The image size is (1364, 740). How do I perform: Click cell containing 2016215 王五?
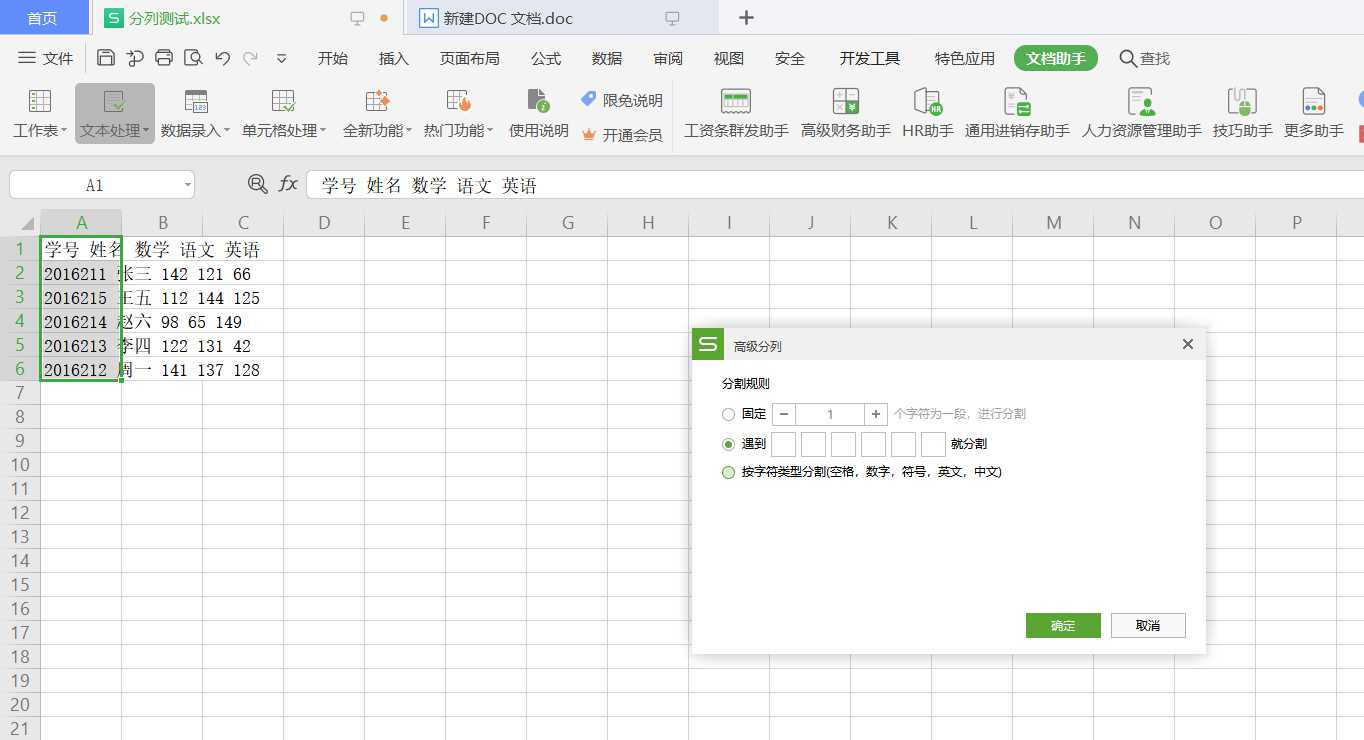tap(81, 298)
